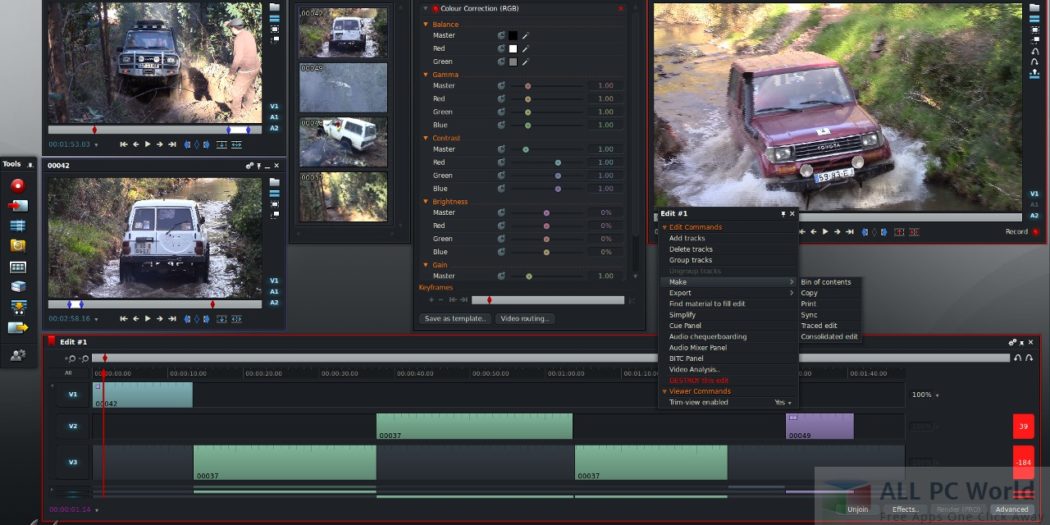Screen dimensions: 1050x525
Task: Open the Import tool with red arrow
Action: [x=18, y=206]
